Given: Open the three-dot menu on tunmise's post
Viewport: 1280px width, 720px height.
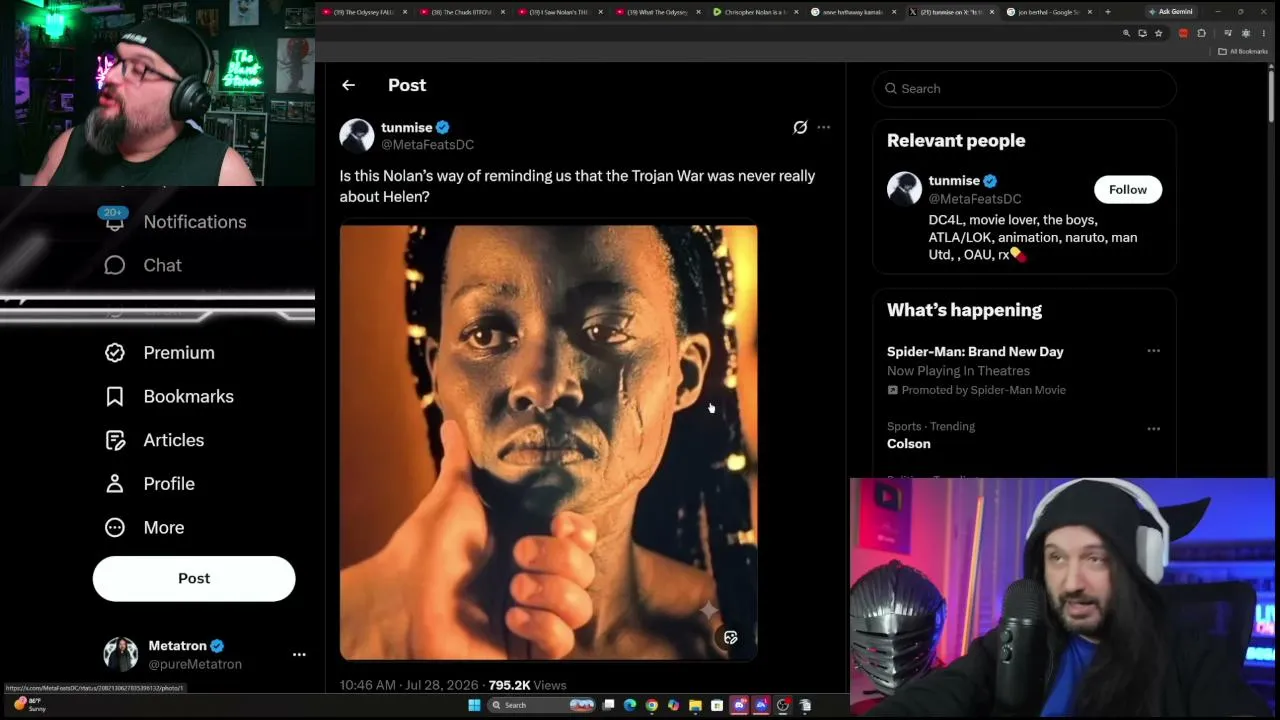Looking at the screenshot, I should tap(824, 127).
